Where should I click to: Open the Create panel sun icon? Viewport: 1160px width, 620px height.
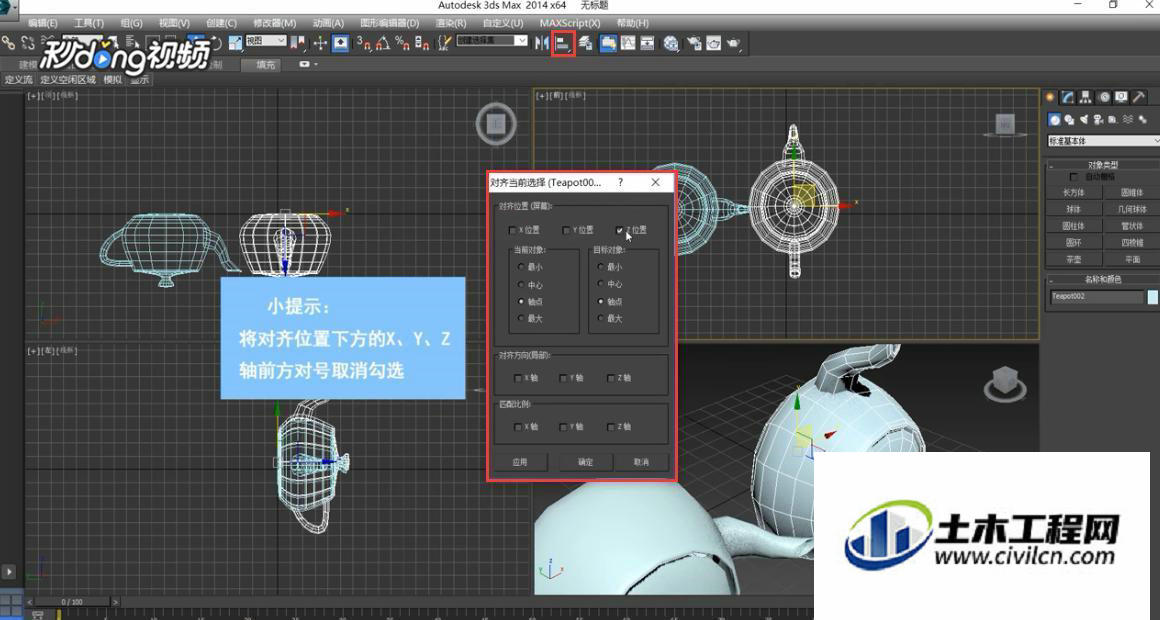1050,97
